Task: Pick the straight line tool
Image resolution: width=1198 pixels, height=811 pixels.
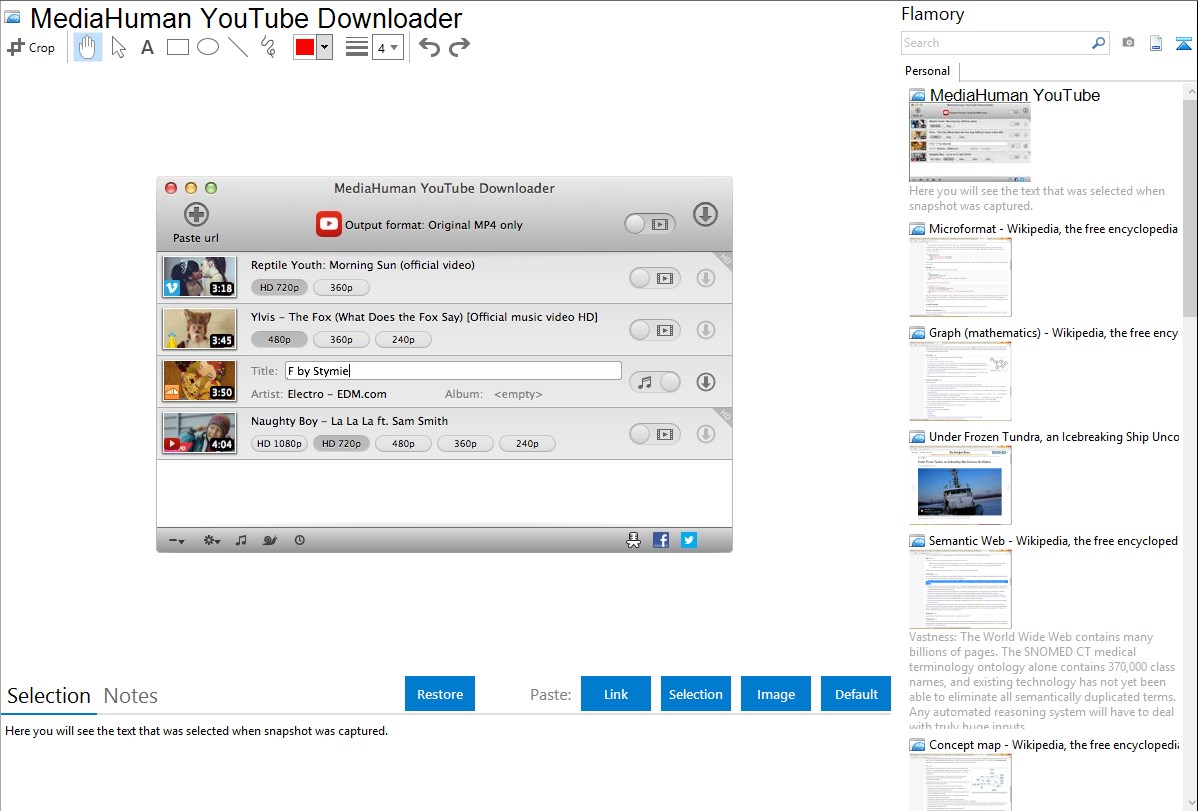Action: [238, 47]
